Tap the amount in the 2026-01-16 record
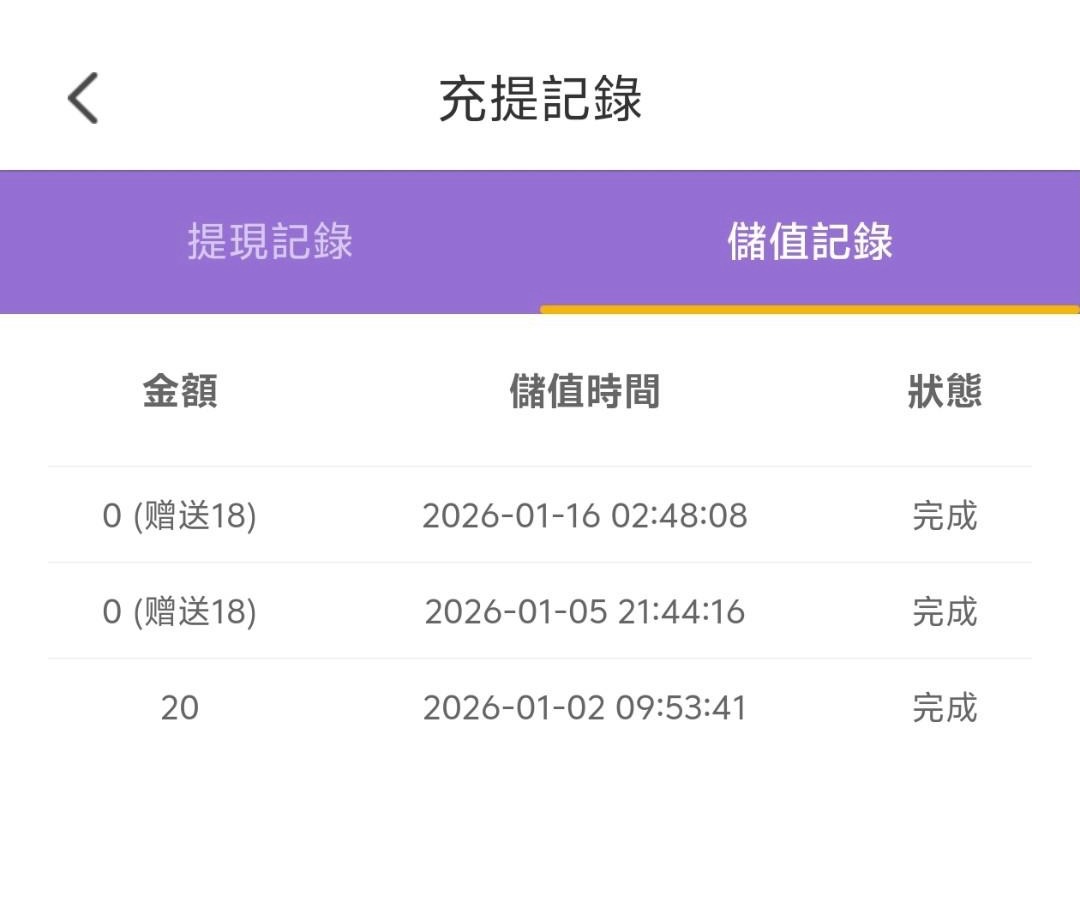The image size is (1080, 924). pos(180,516)
